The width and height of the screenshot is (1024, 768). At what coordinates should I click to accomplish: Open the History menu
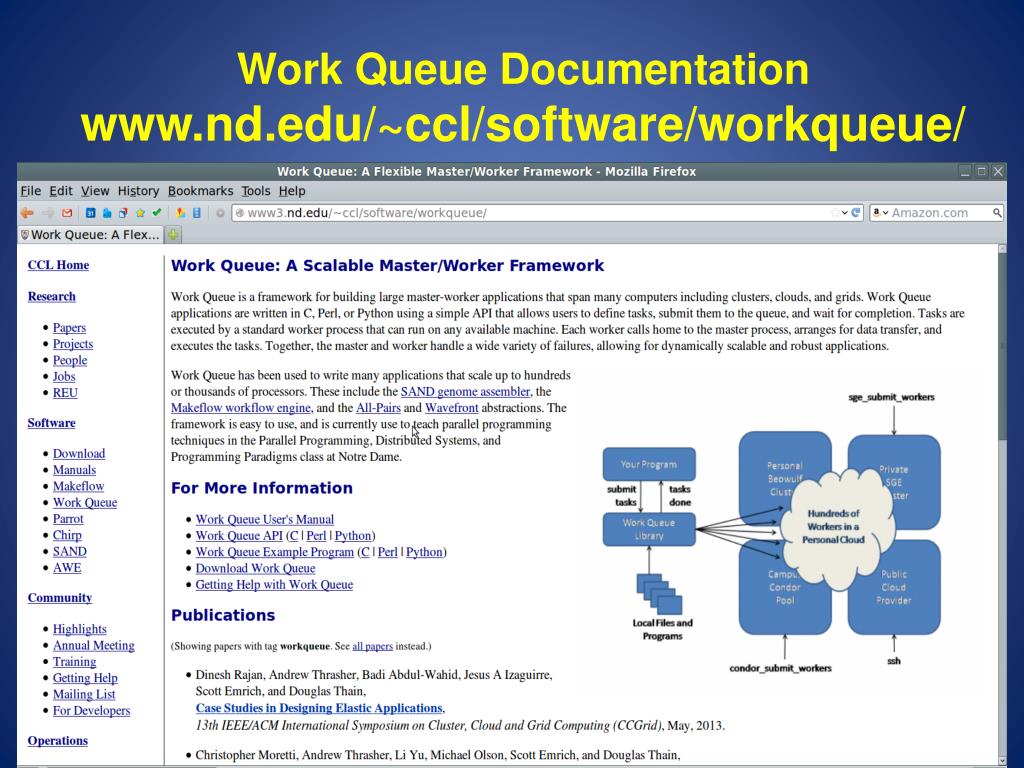point(138,191)
